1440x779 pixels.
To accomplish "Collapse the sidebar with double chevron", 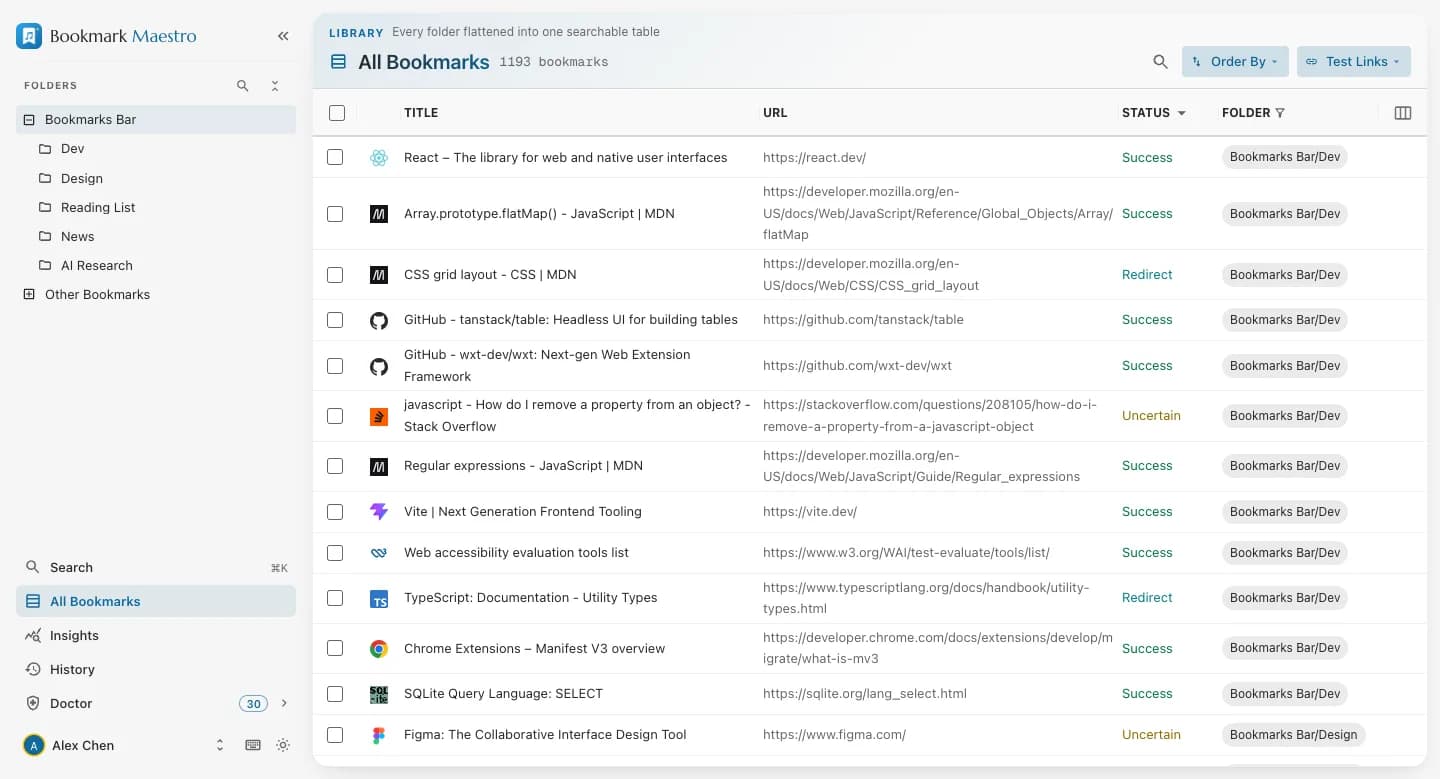I will click(283, 36).
